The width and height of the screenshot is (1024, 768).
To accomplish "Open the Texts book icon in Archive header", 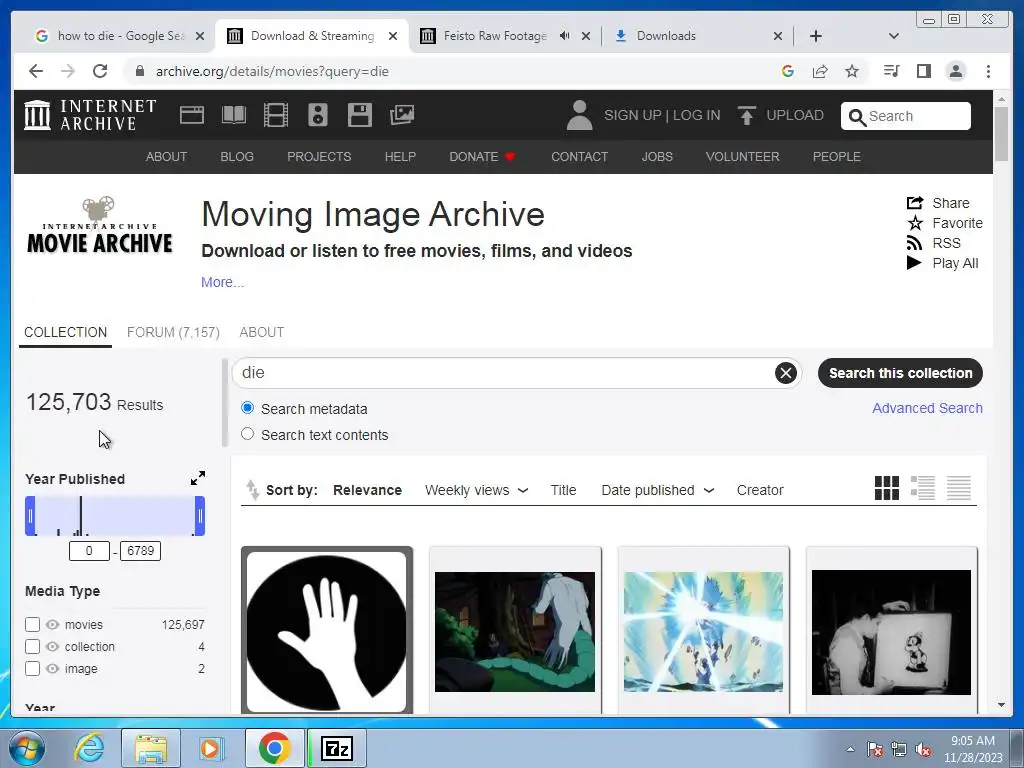I will point(234,115).
